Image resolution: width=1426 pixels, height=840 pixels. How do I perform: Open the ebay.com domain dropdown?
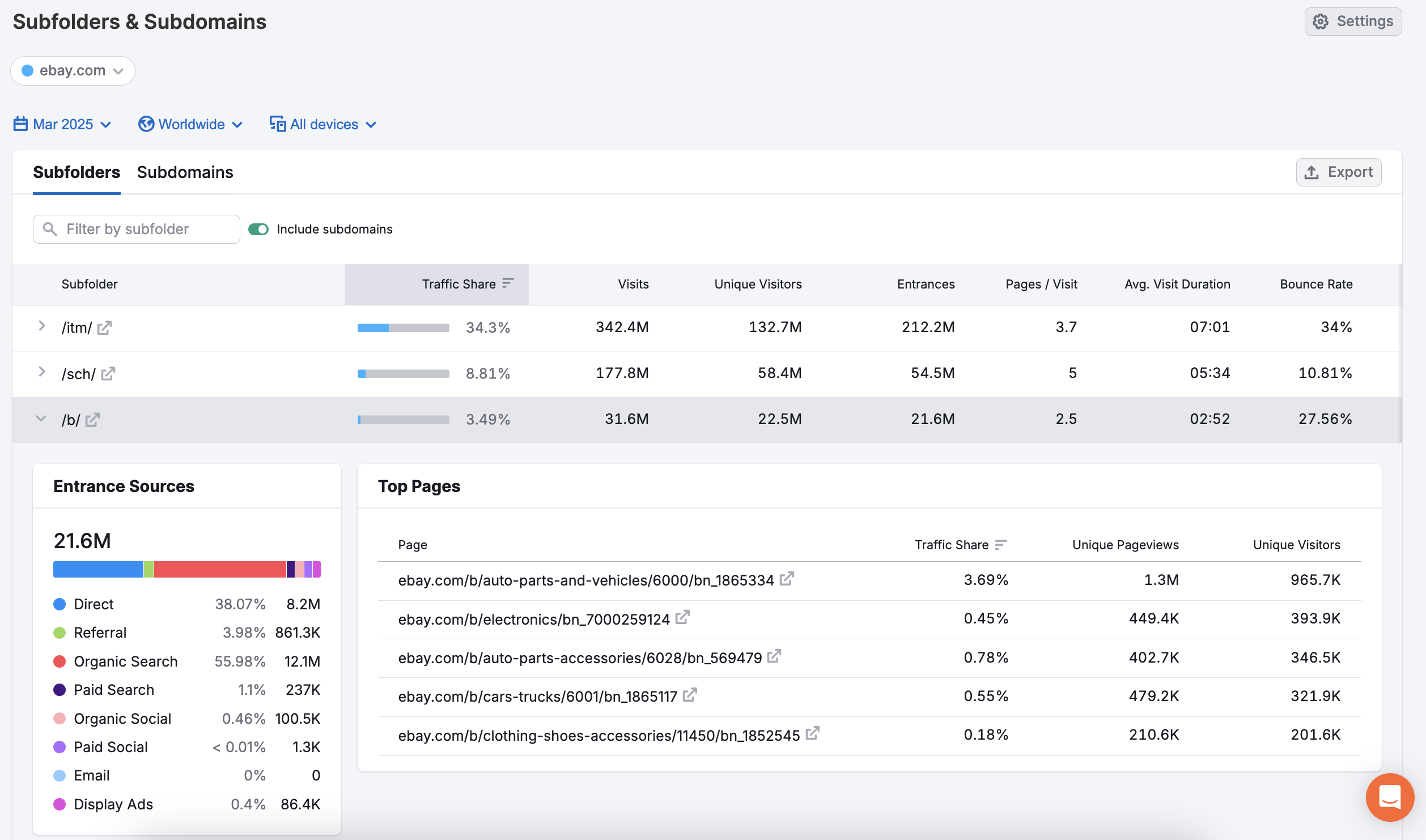73,71
